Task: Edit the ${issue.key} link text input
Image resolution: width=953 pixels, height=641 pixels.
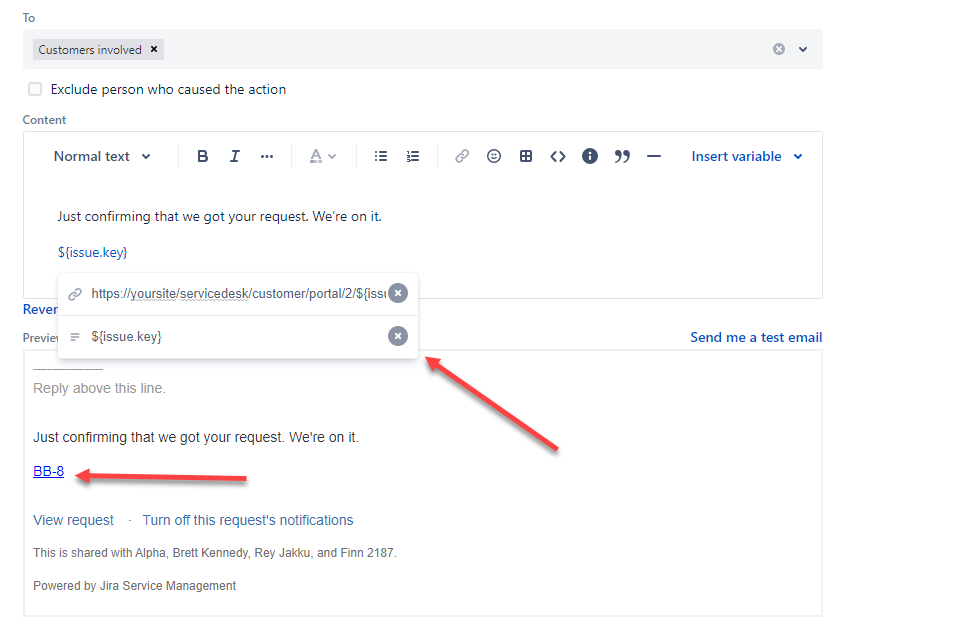Action: pyautogui.click(x=238, y=337)
